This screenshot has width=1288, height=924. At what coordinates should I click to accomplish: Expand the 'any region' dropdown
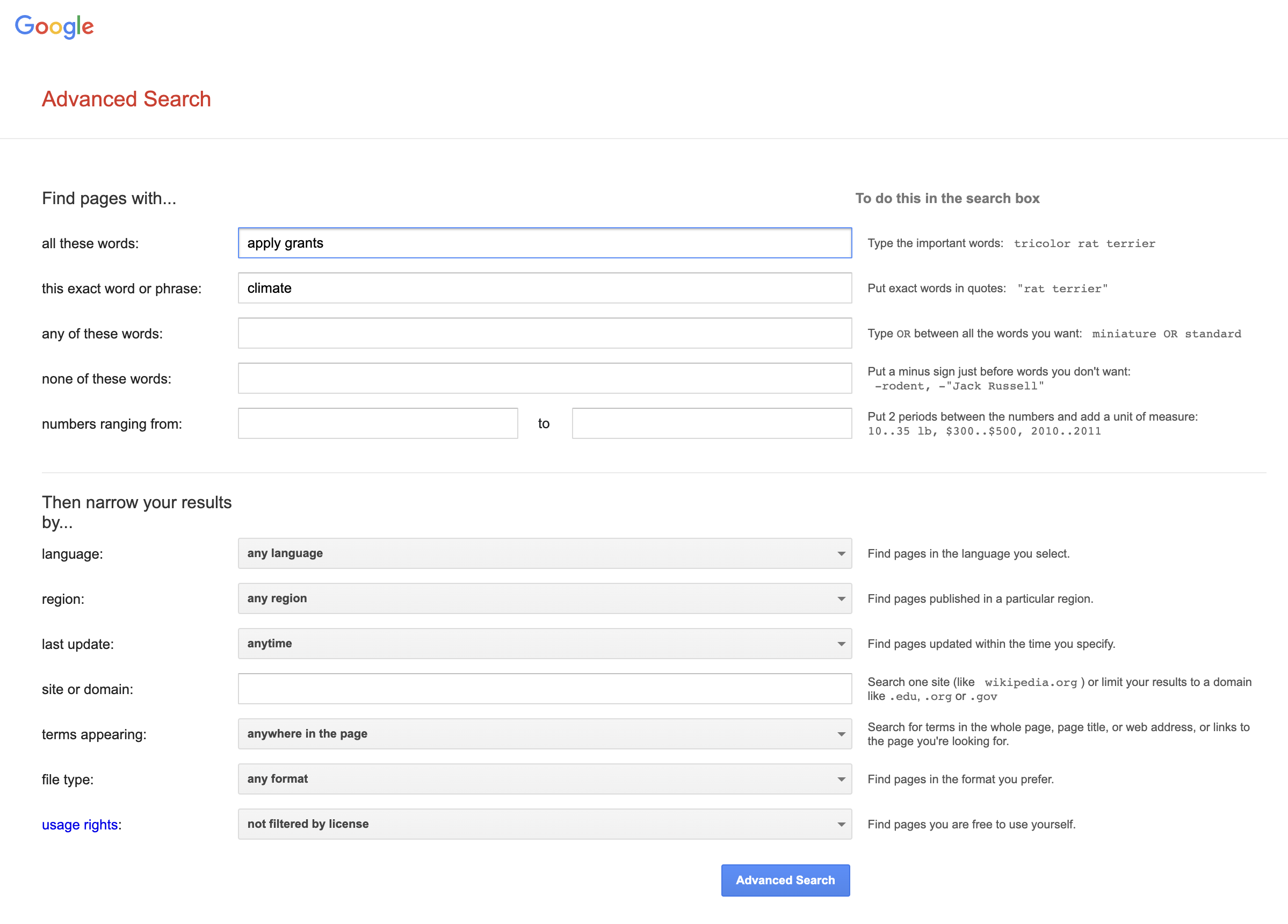pyautogui.click(x=544, y=598)
